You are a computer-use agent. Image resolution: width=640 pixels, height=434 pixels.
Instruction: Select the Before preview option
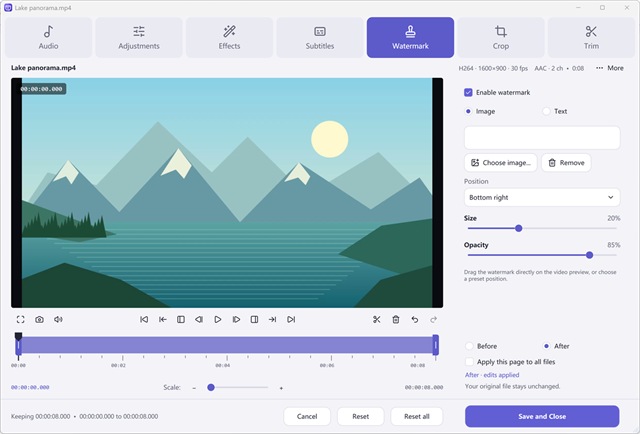pos(469,346)
